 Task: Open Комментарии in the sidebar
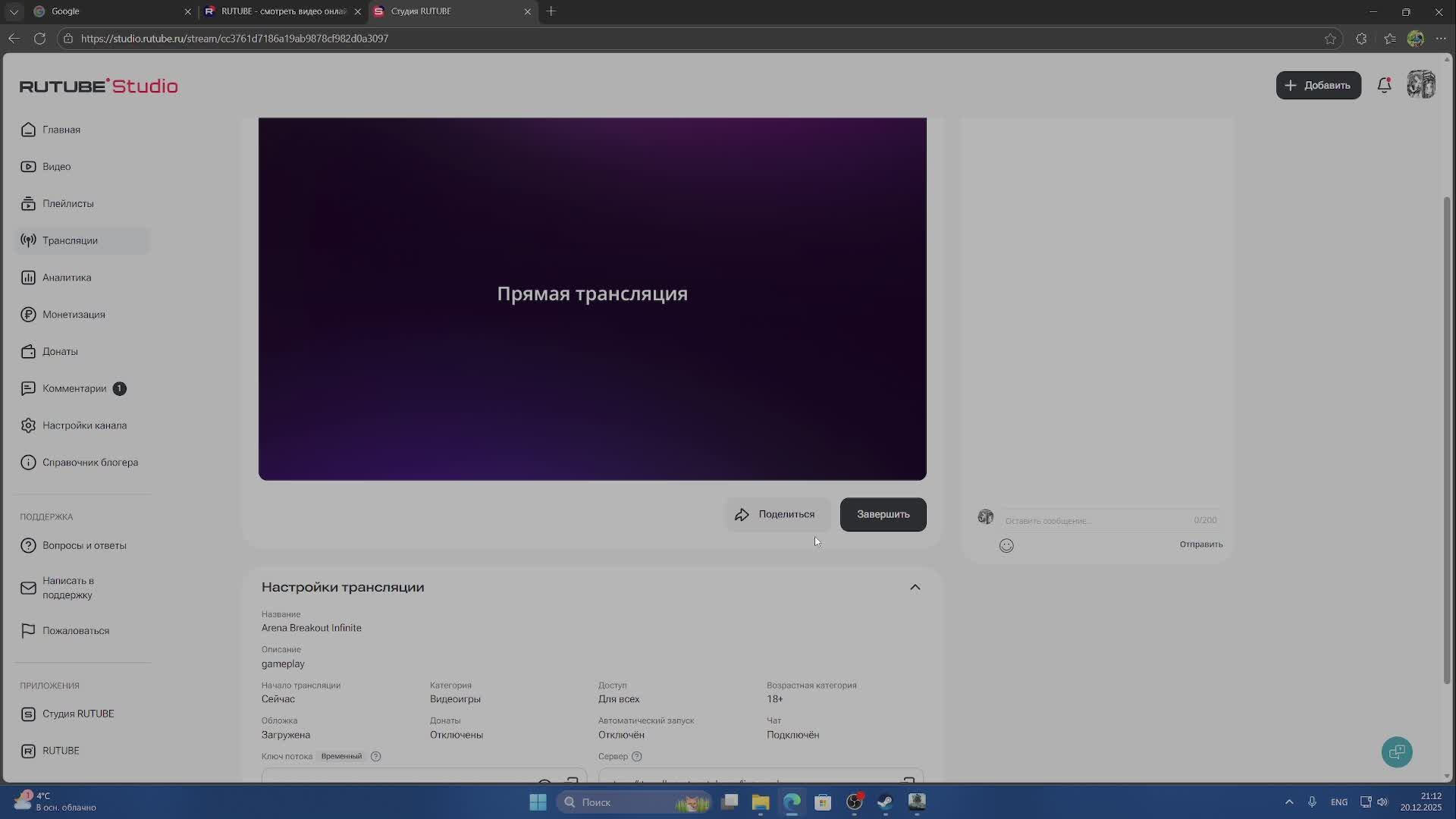pos(74,388)
